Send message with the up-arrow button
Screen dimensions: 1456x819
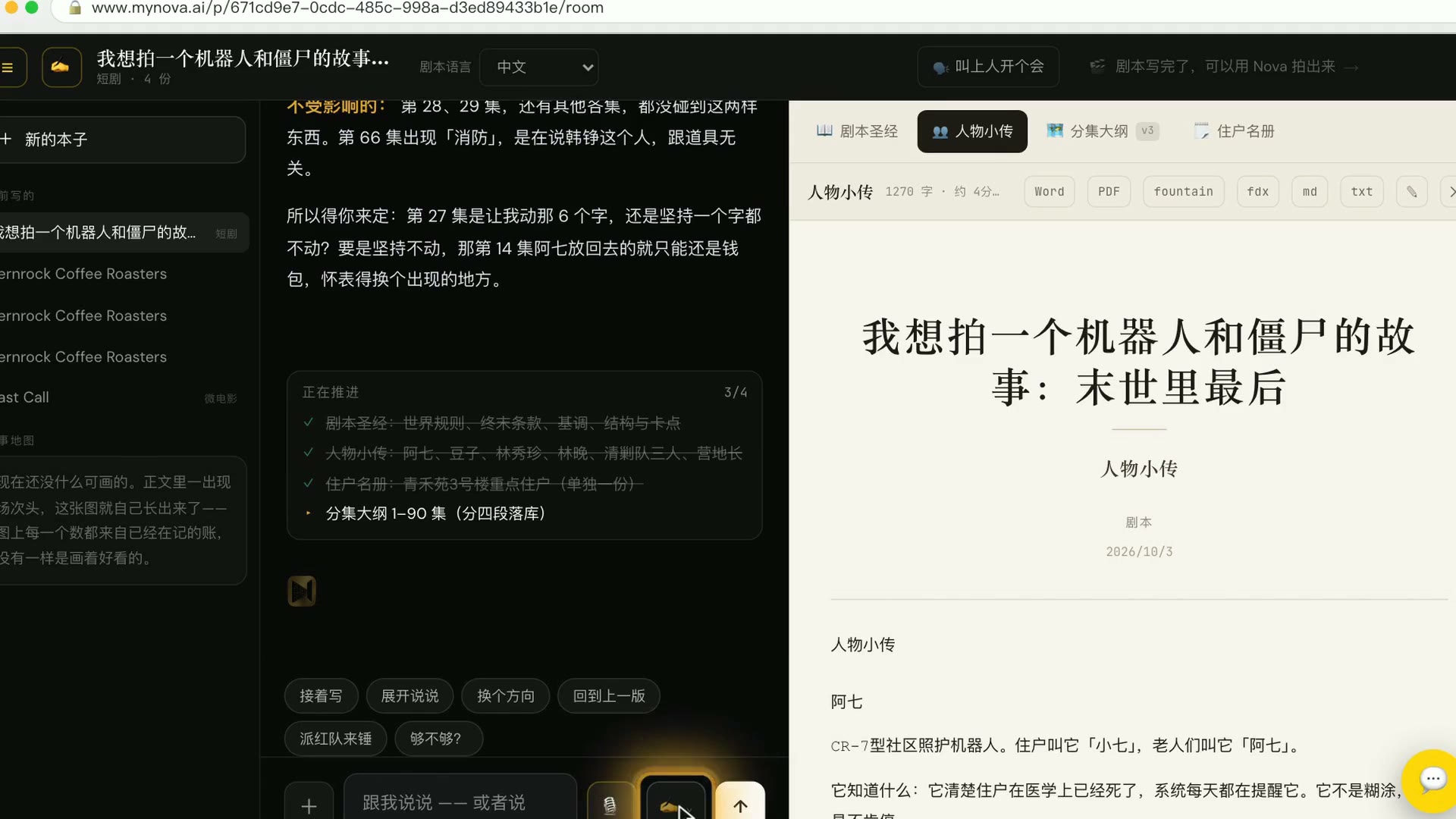coord(740,804)
